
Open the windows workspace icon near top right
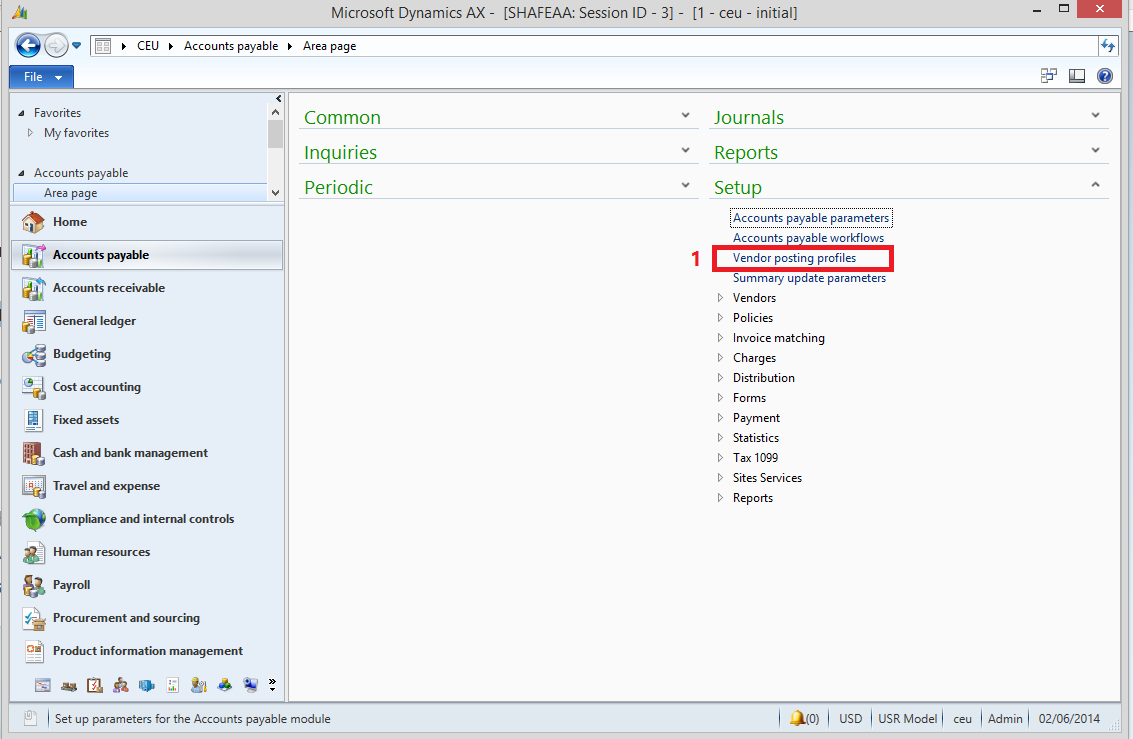pyautogui.click(x=1048, y=75)
